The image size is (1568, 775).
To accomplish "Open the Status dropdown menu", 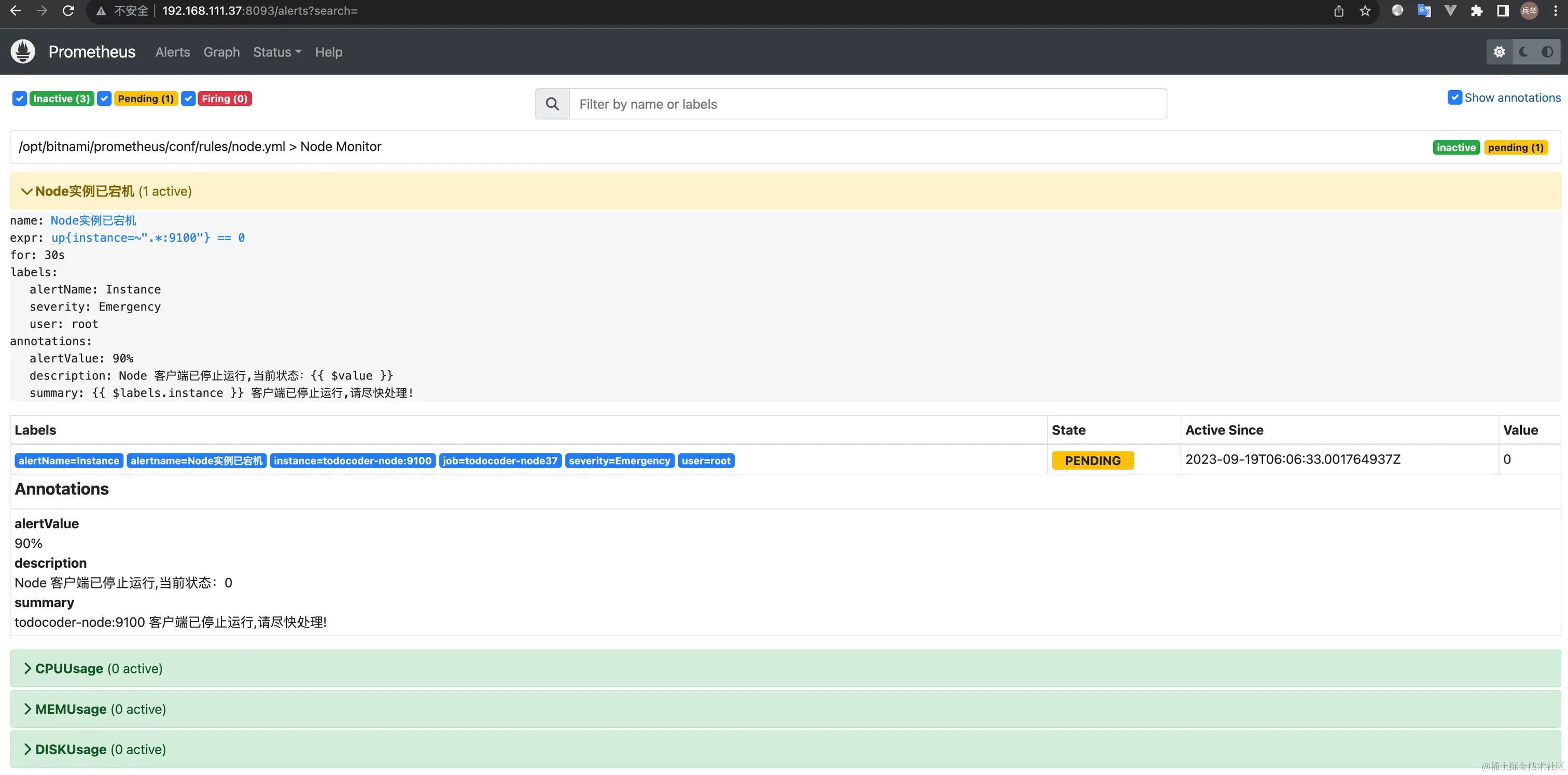I will coord(277,52).
